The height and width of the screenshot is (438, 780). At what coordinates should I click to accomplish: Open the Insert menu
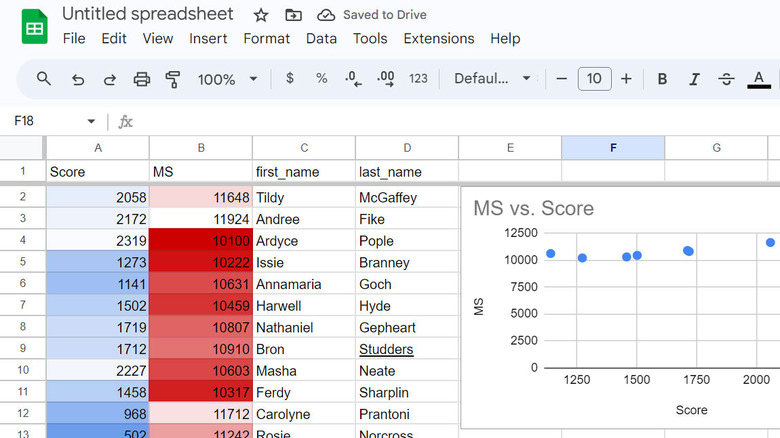[x=208, y=39]
